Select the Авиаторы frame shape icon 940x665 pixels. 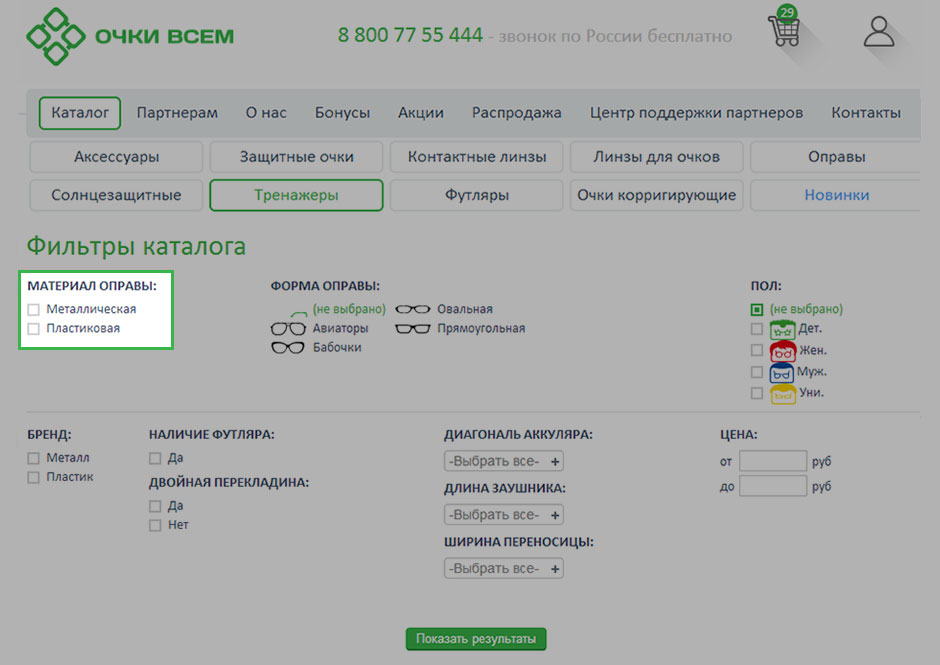(x=288, y=328)
